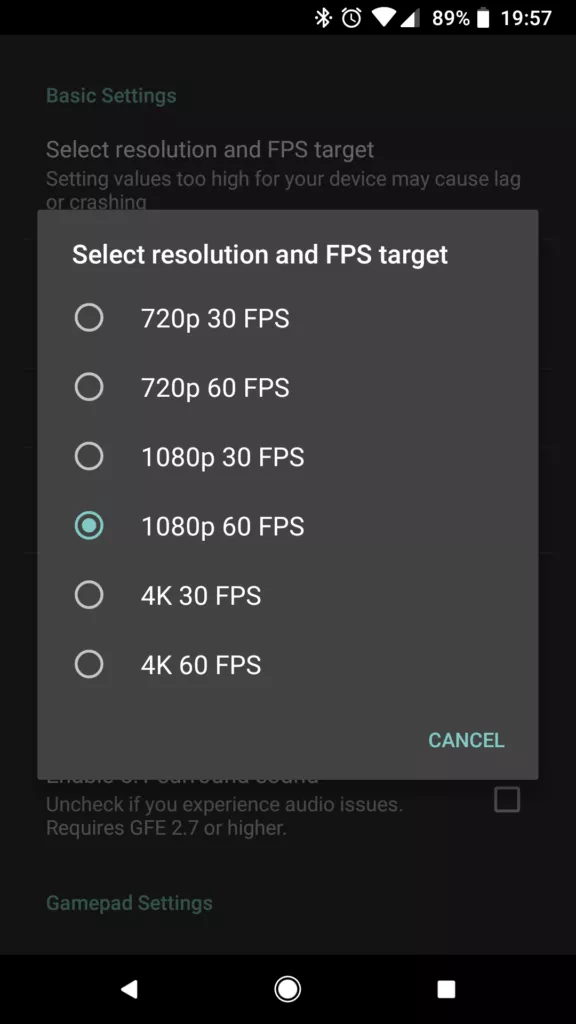This screenshot has height=1024, width=576.
Task: Select the 4K 30 FPS radio button
Action: point(89,595)
